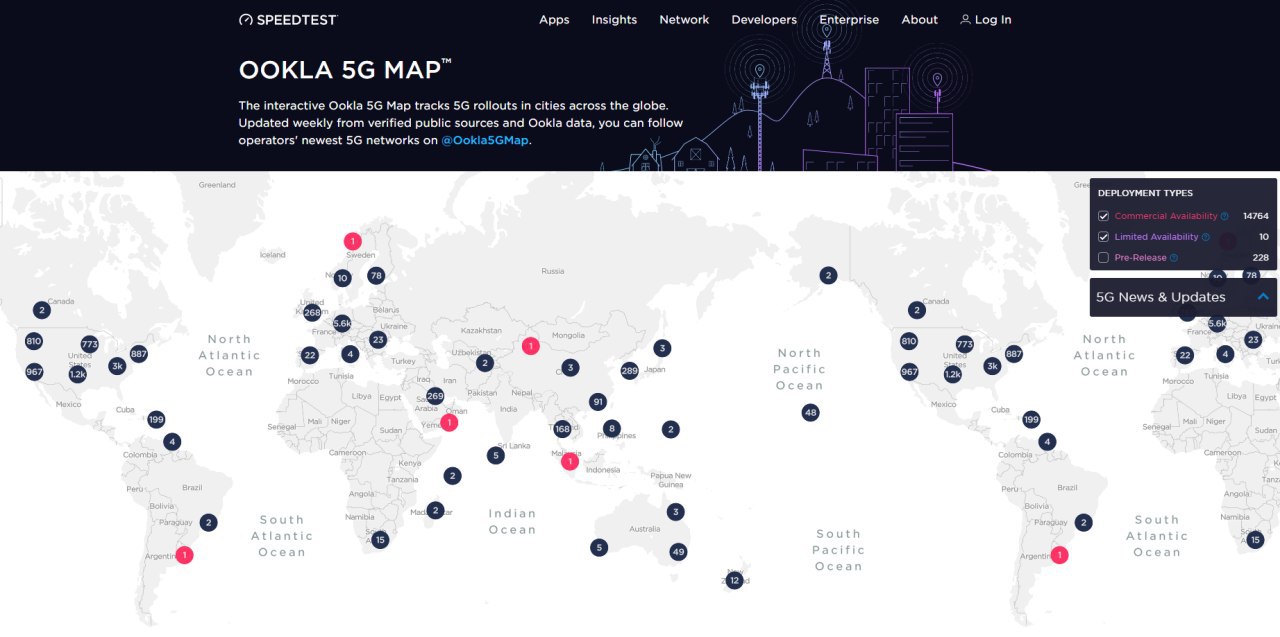Select the 8 cluster over Philippines
This screenshot has width=1280, height=637.
point(612,428)
